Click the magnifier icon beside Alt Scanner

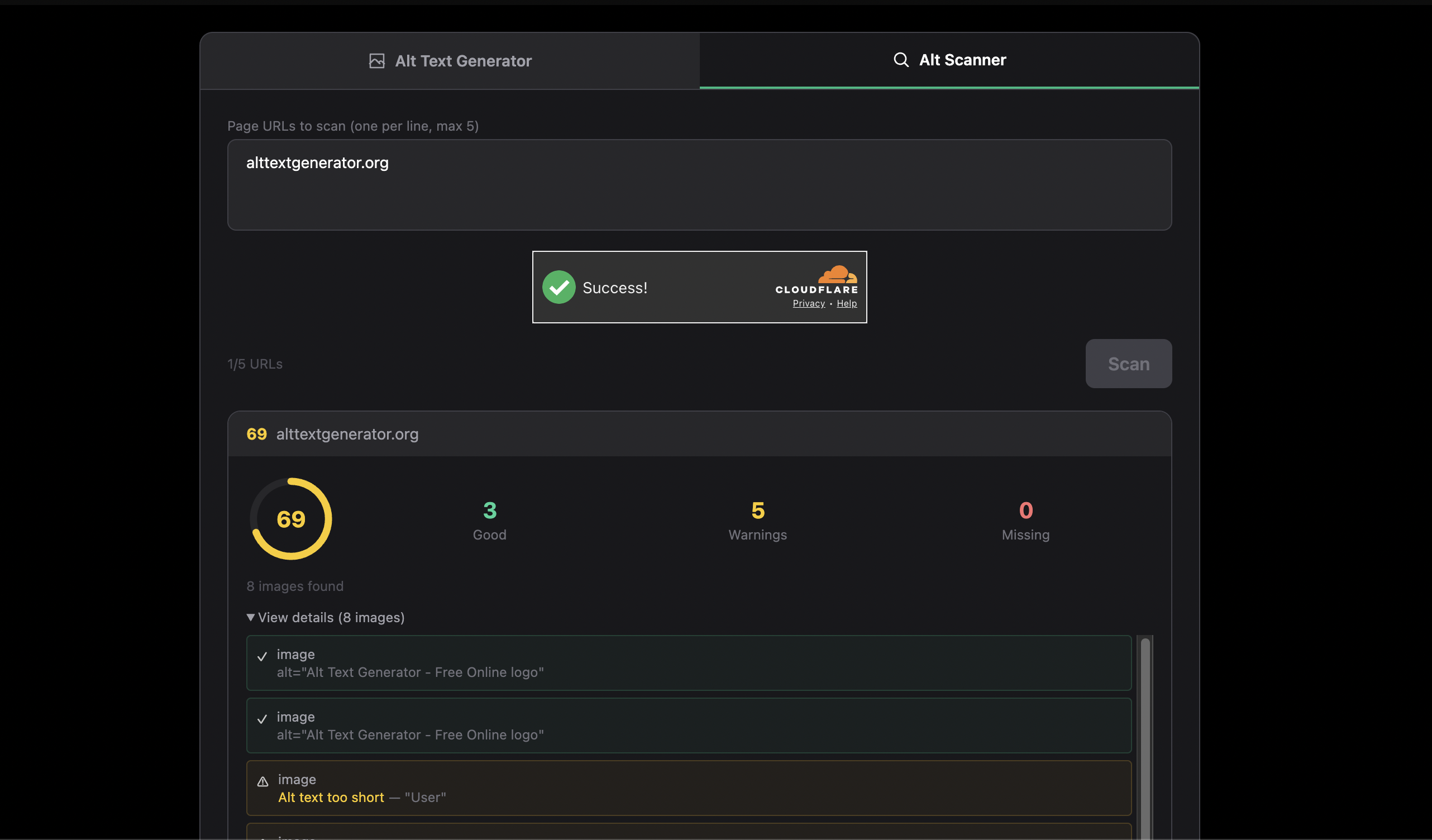click(x=901, y=59)
